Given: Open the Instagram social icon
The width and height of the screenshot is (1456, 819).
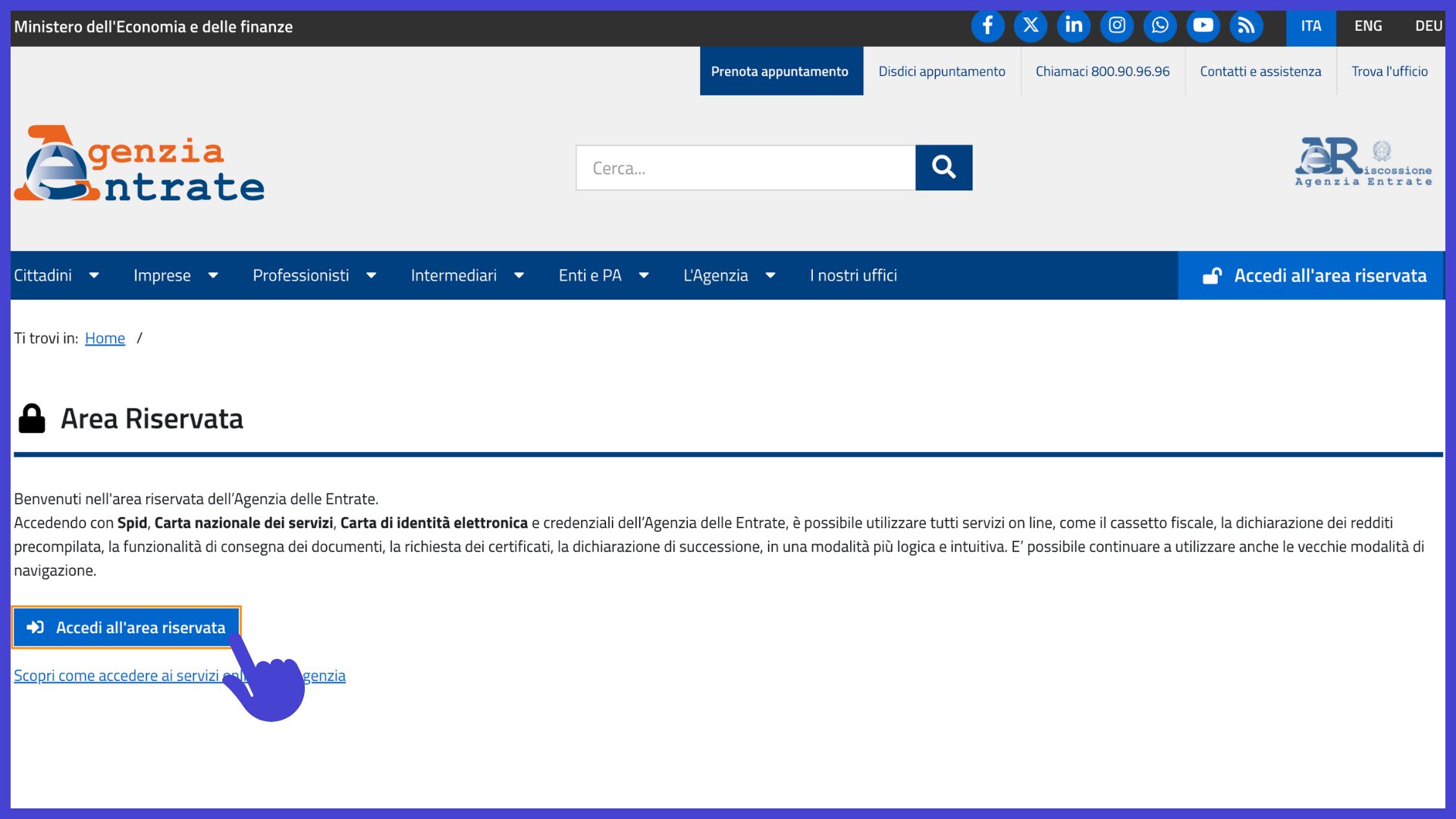Looking at the screenshot, I should tap(1117, 26).
